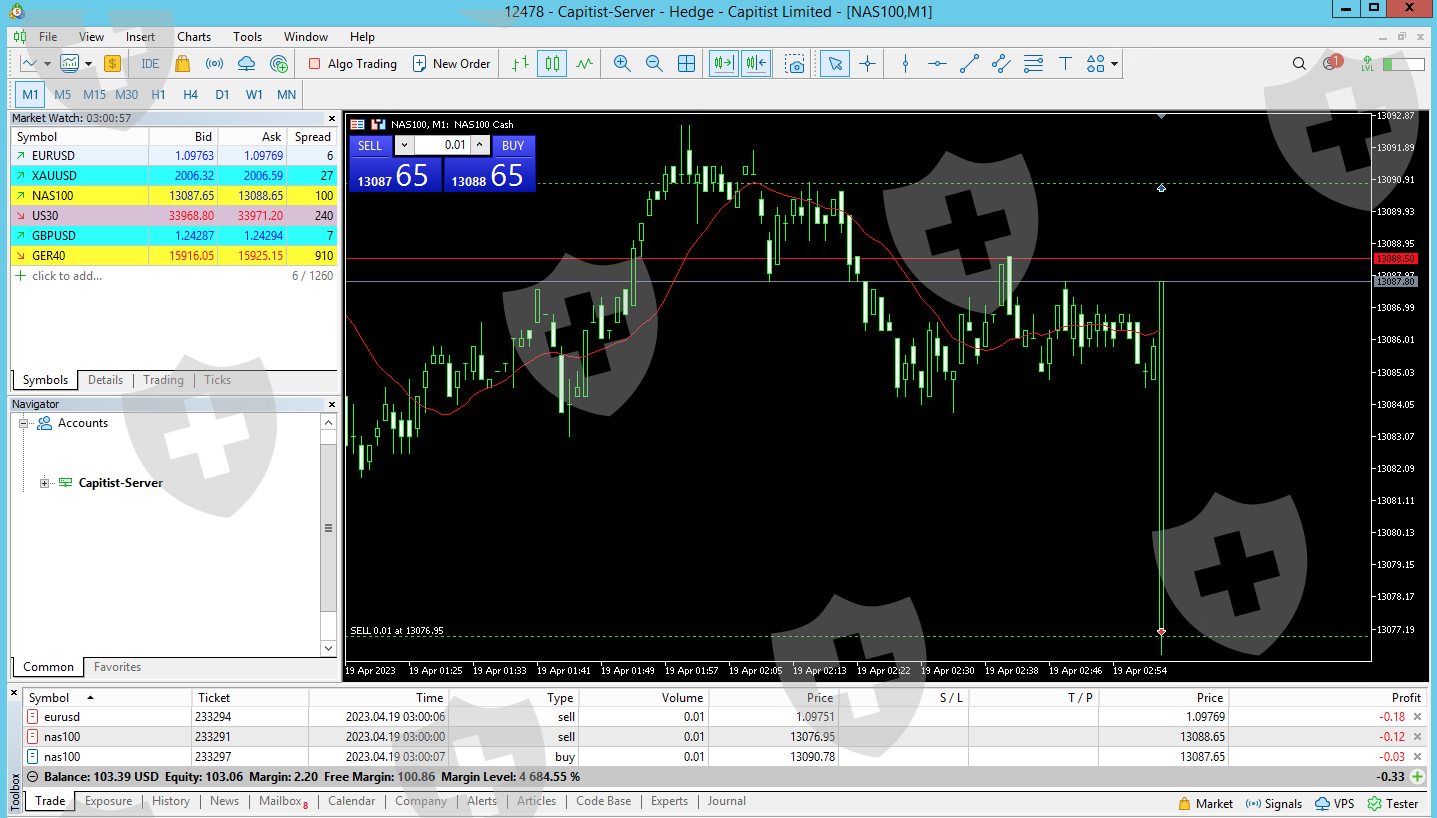
Task: Take a chart screenshot with camera icon
Action: 795,64
